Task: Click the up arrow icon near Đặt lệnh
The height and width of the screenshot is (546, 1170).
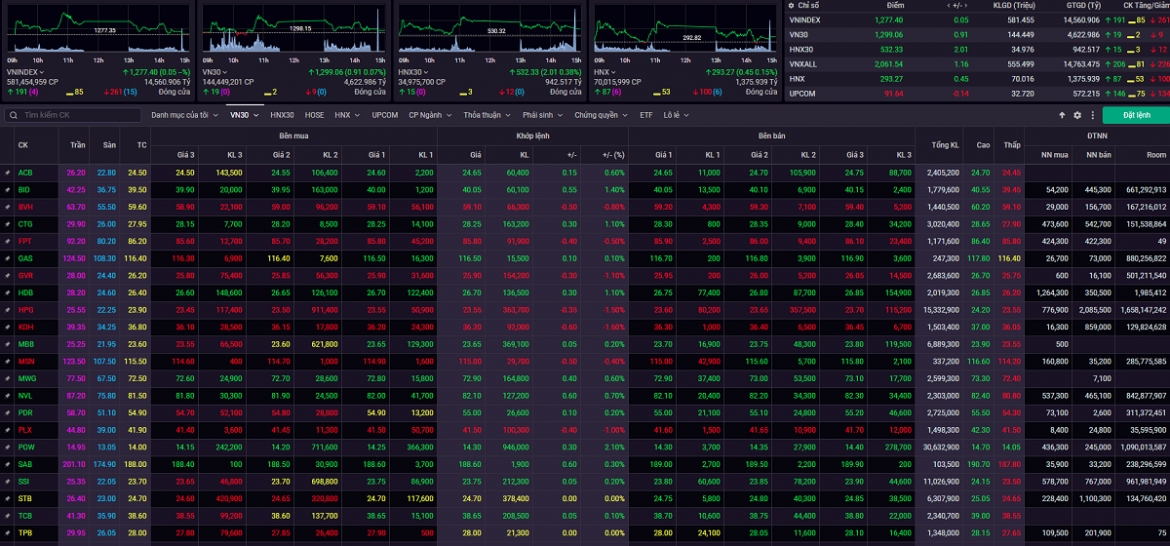Action: click(x=1062, y=116)
